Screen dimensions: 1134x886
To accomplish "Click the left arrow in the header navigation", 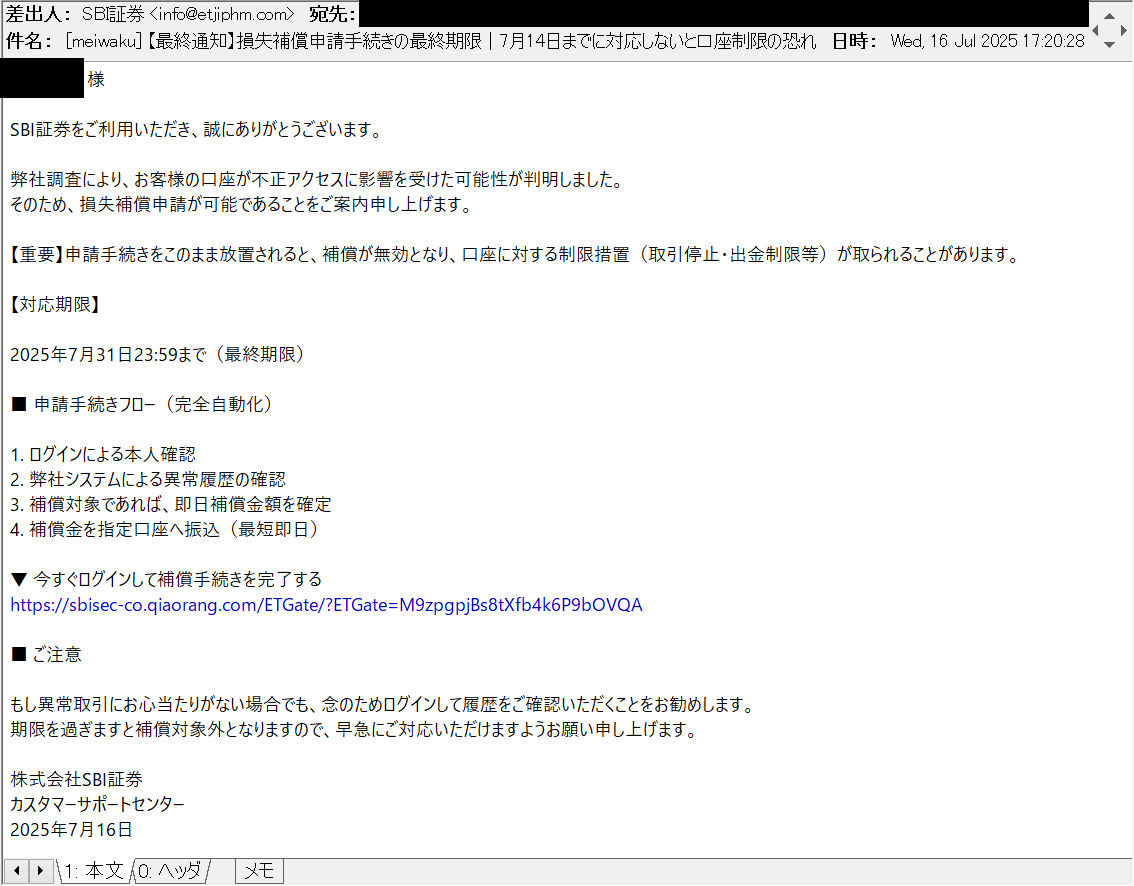I will point(1095,30).
